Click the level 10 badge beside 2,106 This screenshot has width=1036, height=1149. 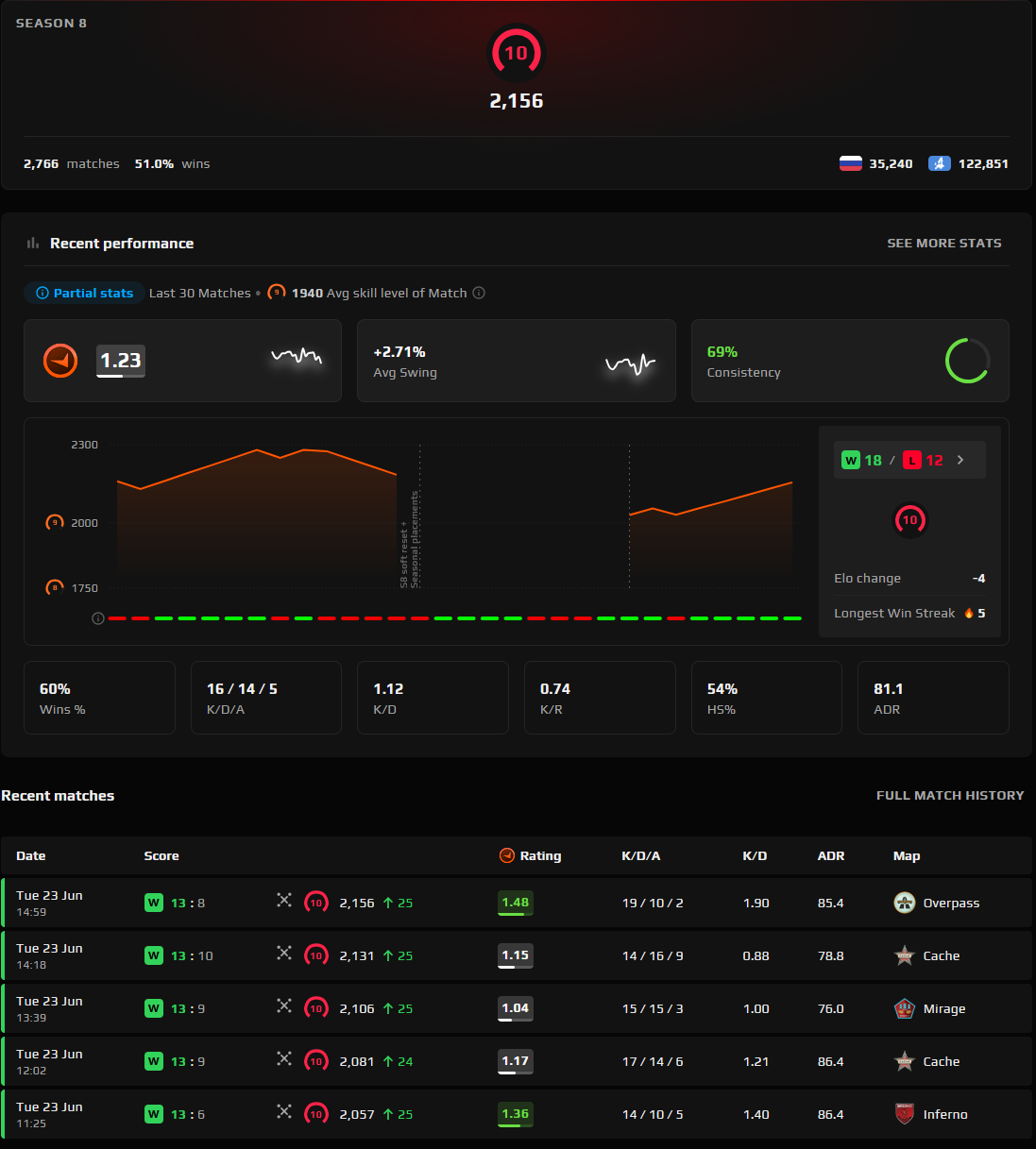tap(316, 1008)
